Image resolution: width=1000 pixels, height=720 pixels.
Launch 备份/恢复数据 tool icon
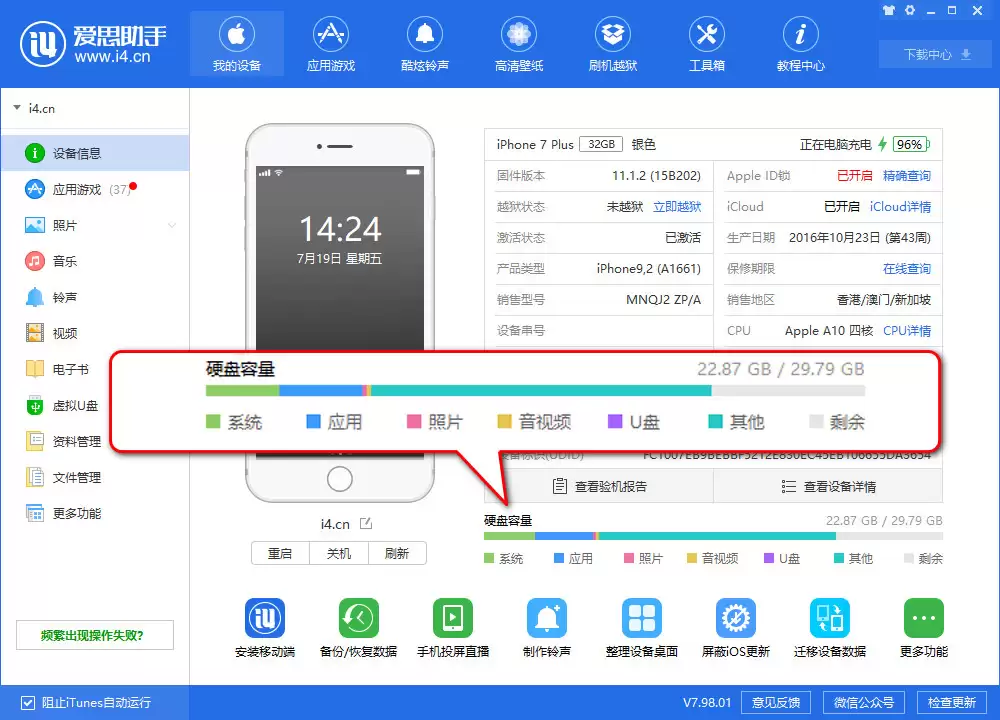[x=358, y=617]
